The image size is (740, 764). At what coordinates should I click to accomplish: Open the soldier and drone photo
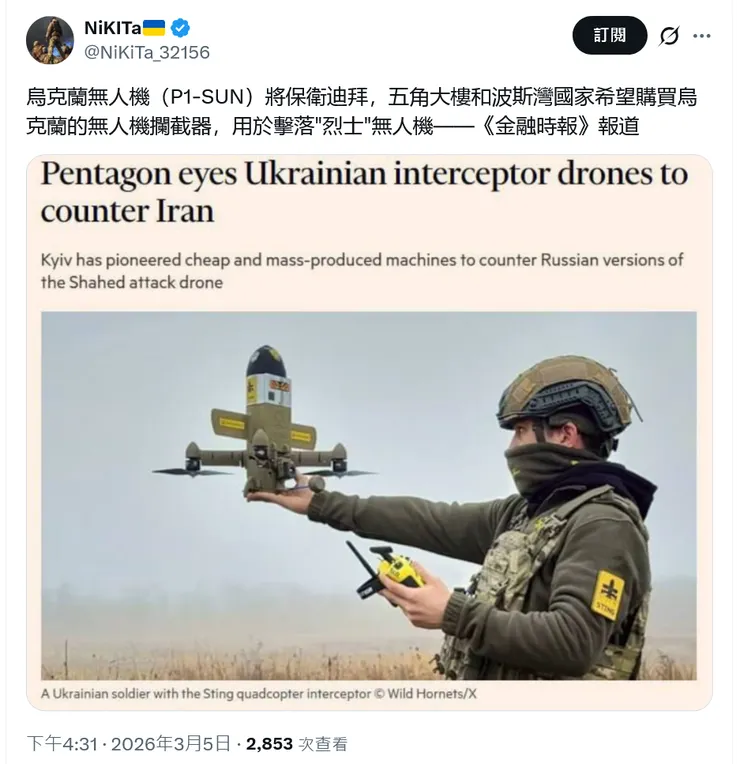[x=369, y=496]
